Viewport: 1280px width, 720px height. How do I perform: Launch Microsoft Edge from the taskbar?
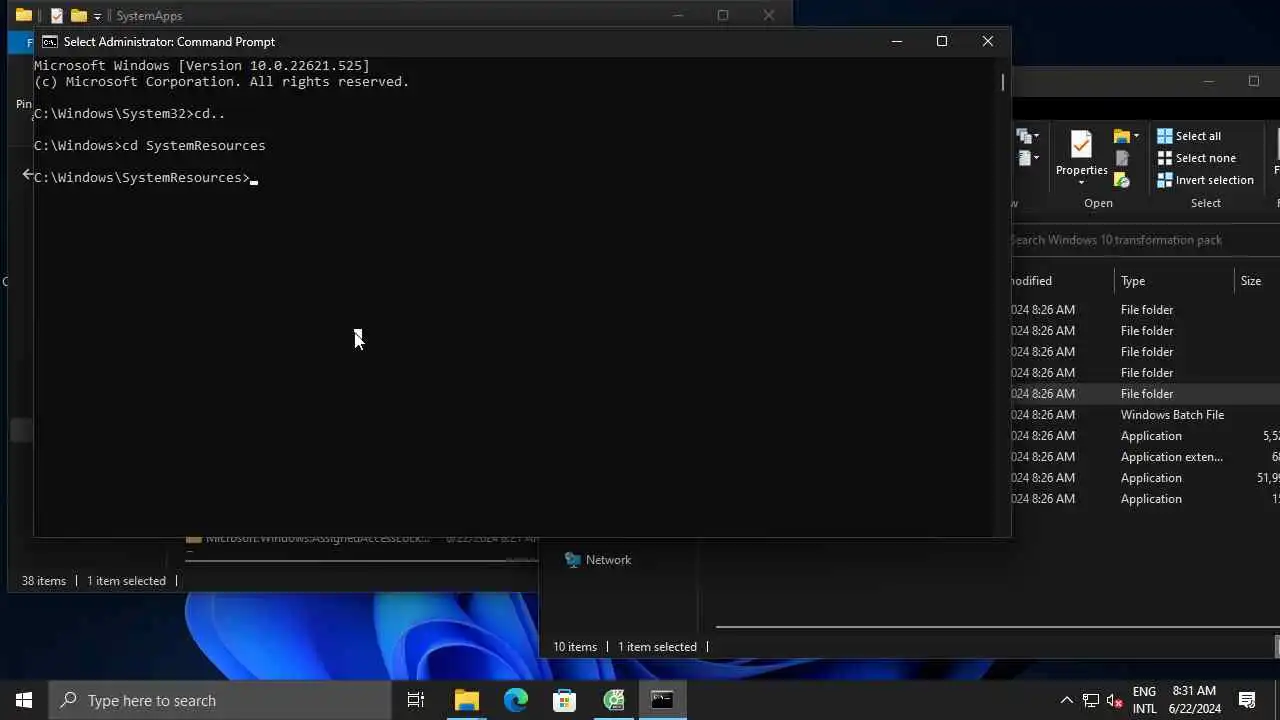tap(516, 700)
